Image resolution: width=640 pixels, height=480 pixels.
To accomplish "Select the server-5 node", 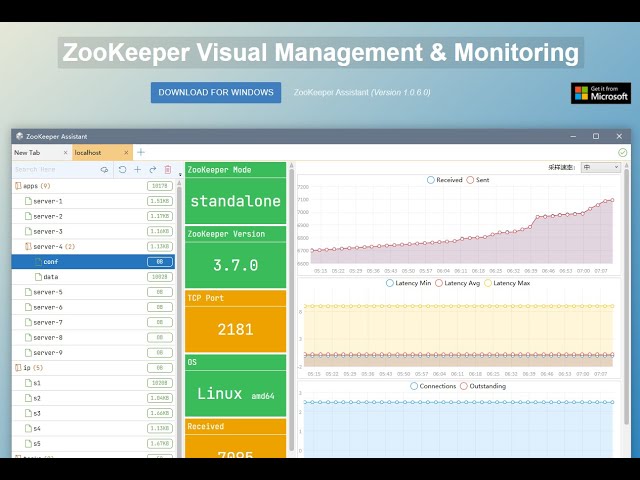I will tap(93, 292).
